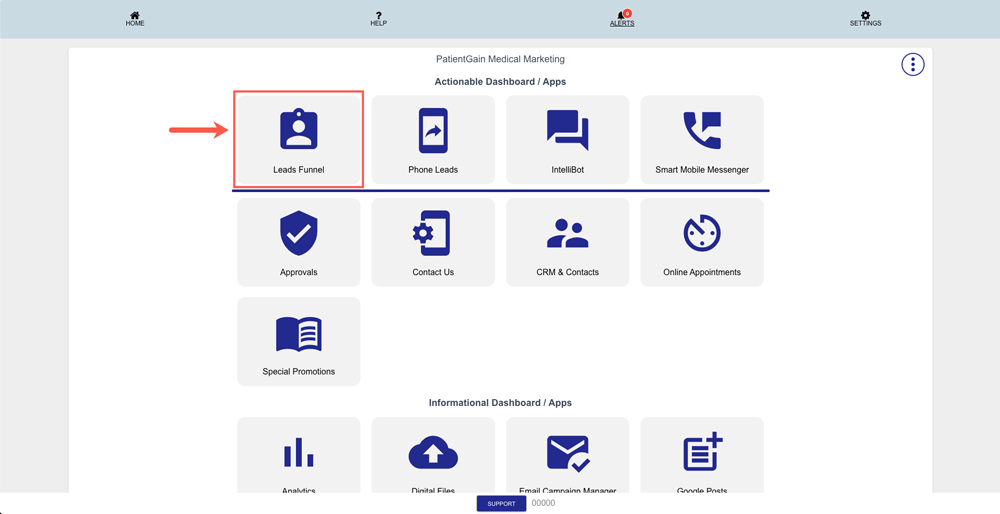Open Smart Mobile Messenger

pos(702,140)
